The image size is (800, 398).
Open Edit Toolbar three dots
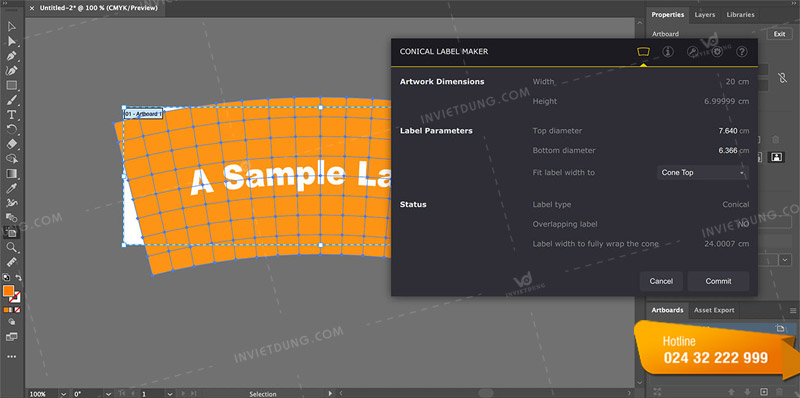[x=12, y=356]
